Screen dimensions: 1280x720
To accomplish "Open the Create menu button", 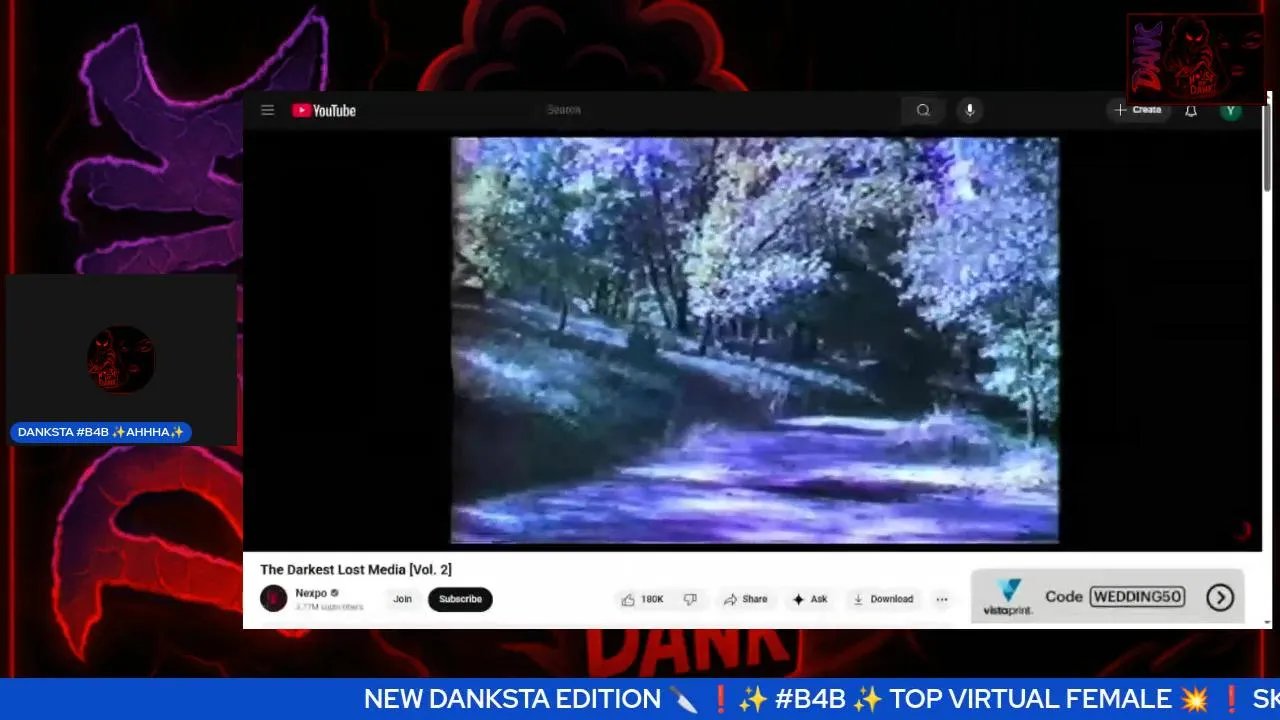I will pos(1138,110).
